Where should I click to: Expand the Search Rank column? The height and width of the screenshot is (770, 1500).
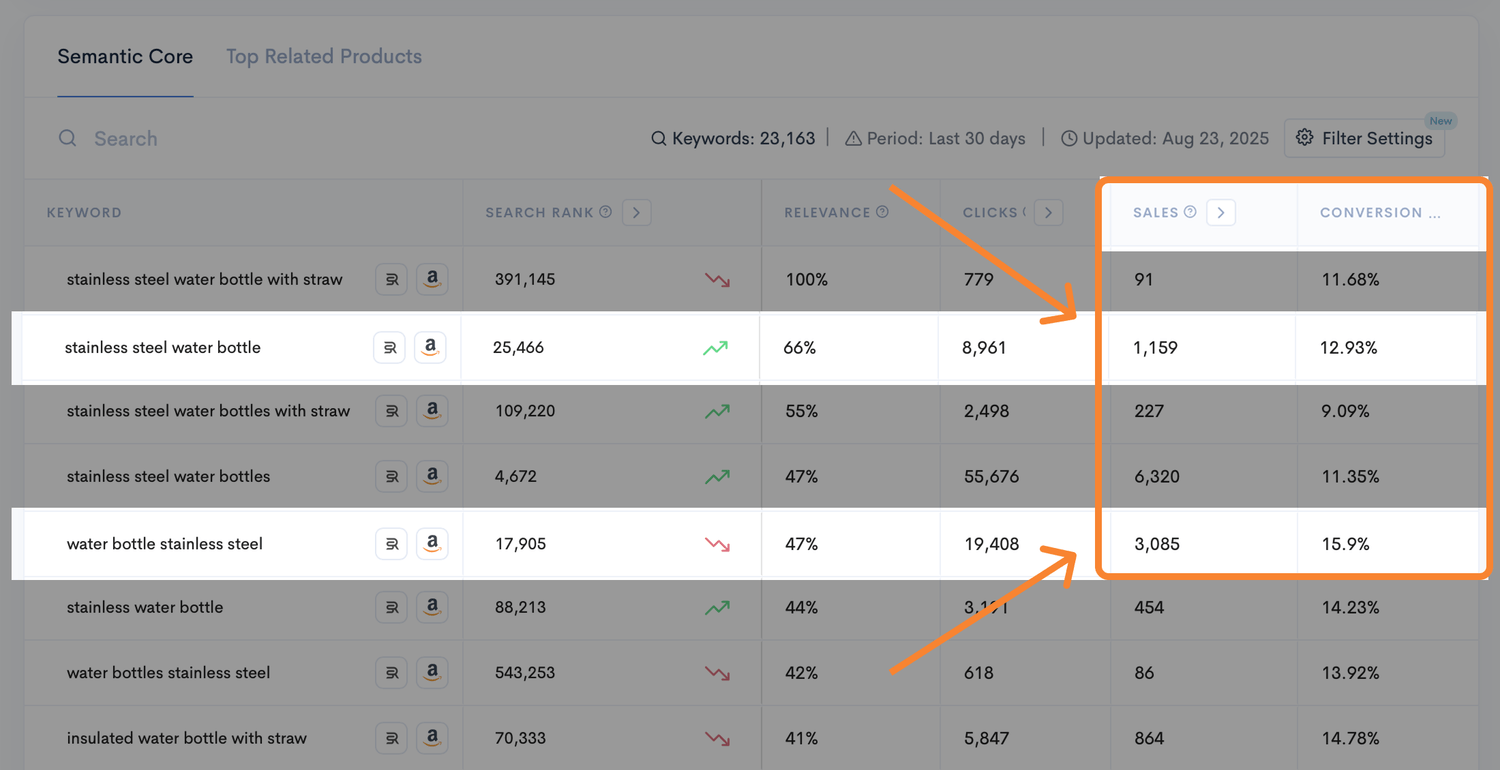click(637, 212)
